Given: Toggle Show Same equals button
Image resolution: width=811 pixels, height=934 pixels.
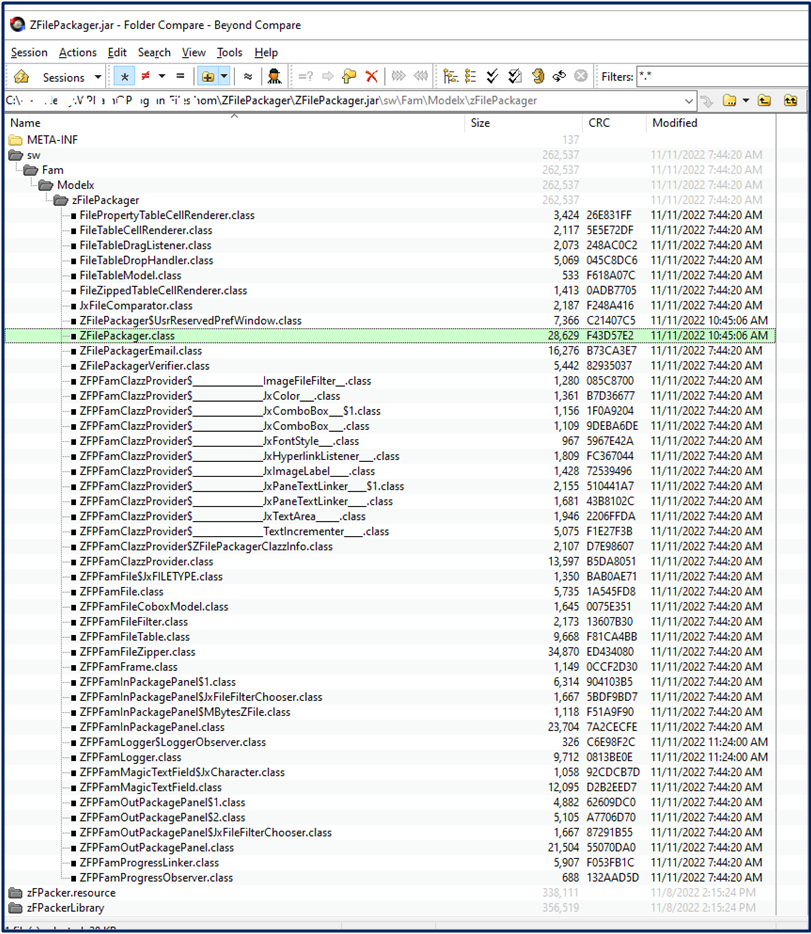Looking at the screenshot, I should point(180,77).
